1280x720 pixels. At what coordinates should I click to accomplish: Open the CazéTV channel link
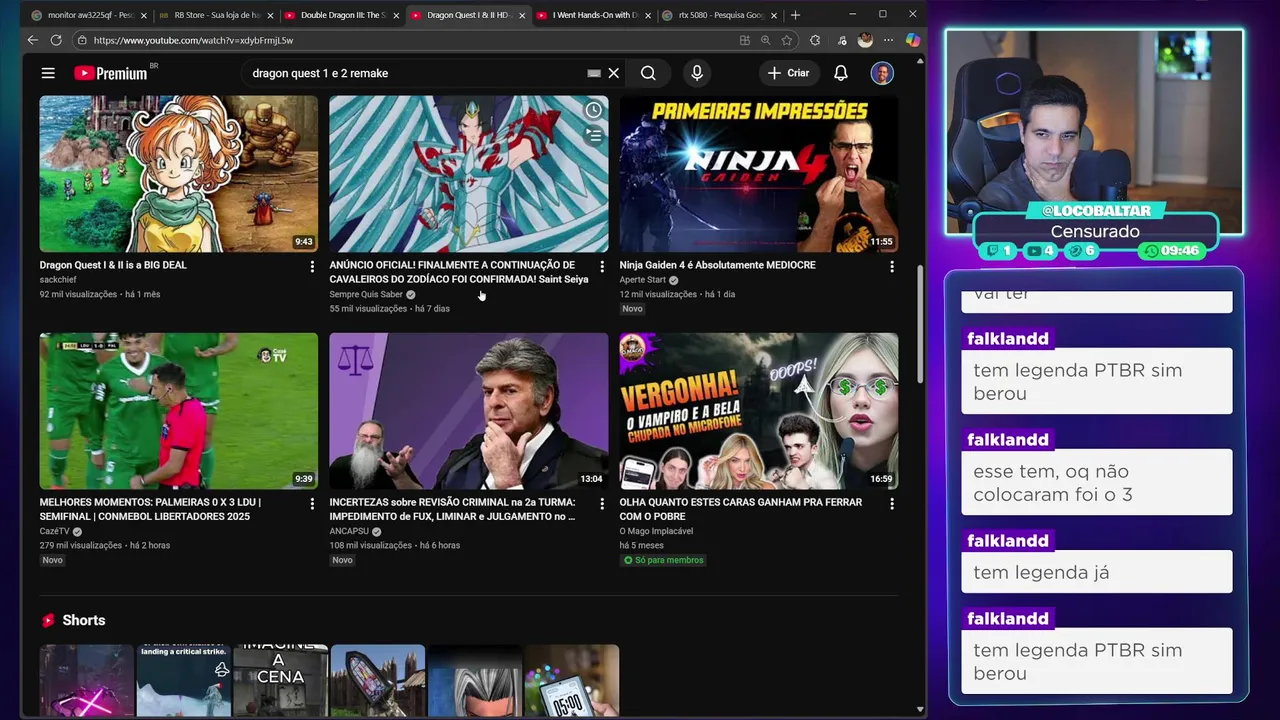click(x=54, y=531)
